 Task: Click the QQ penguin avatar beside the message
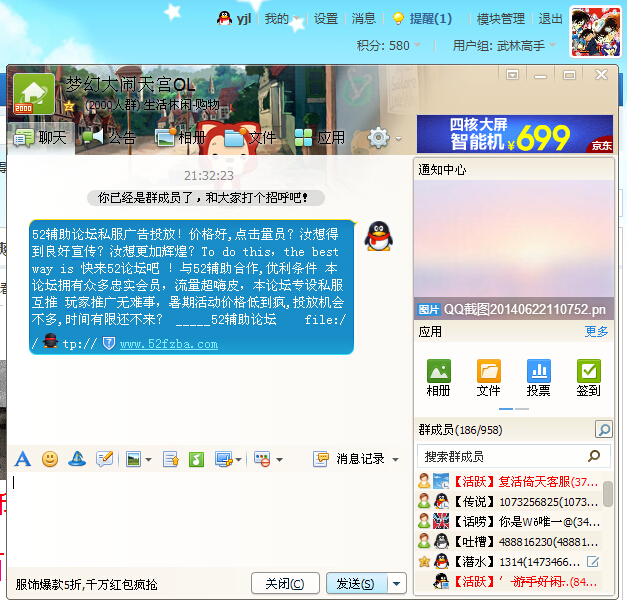click(x=378, y=236)
